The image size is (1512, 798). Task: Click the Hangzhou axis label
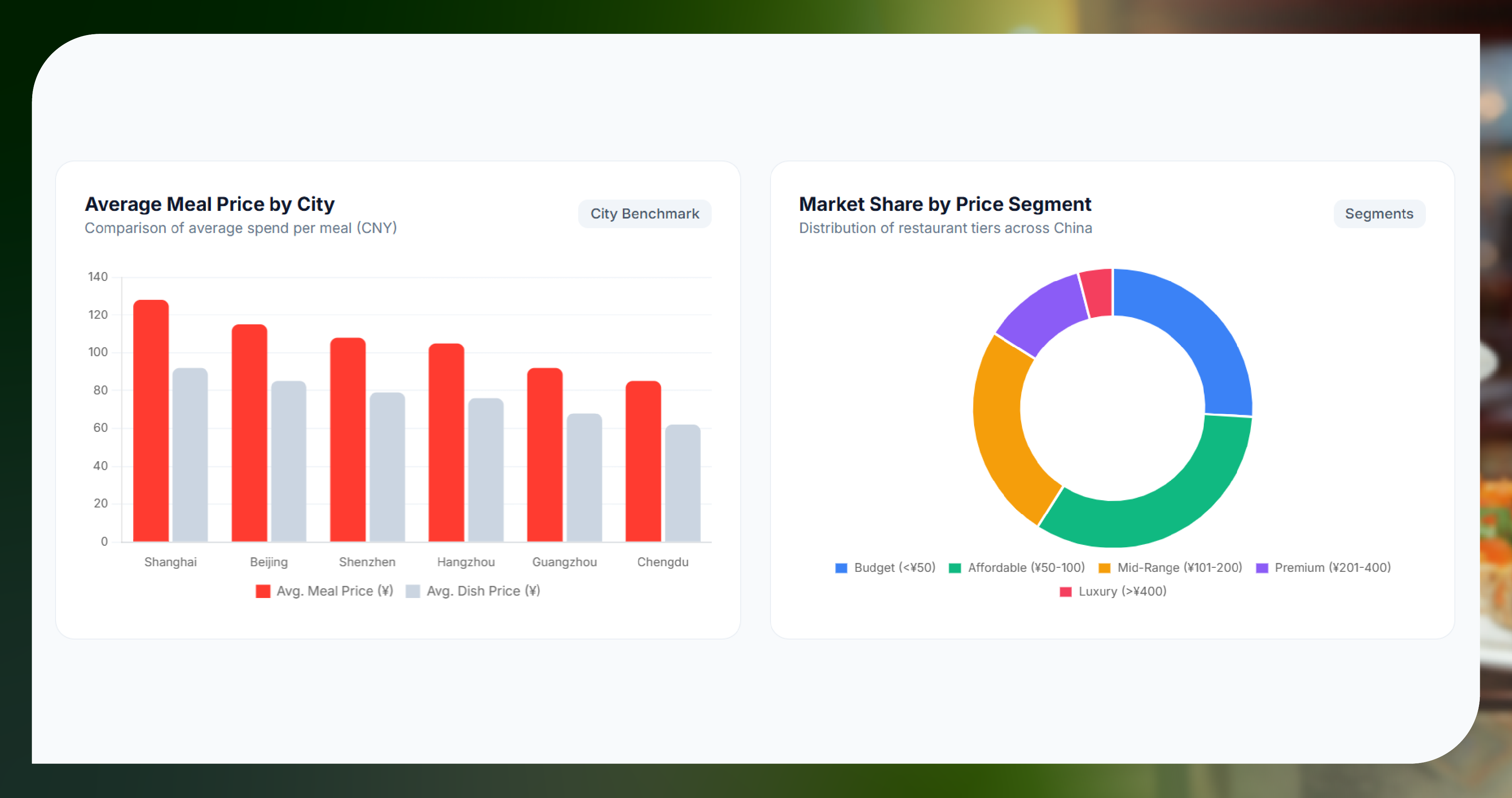pyautogui.click(x=466, y=562)
